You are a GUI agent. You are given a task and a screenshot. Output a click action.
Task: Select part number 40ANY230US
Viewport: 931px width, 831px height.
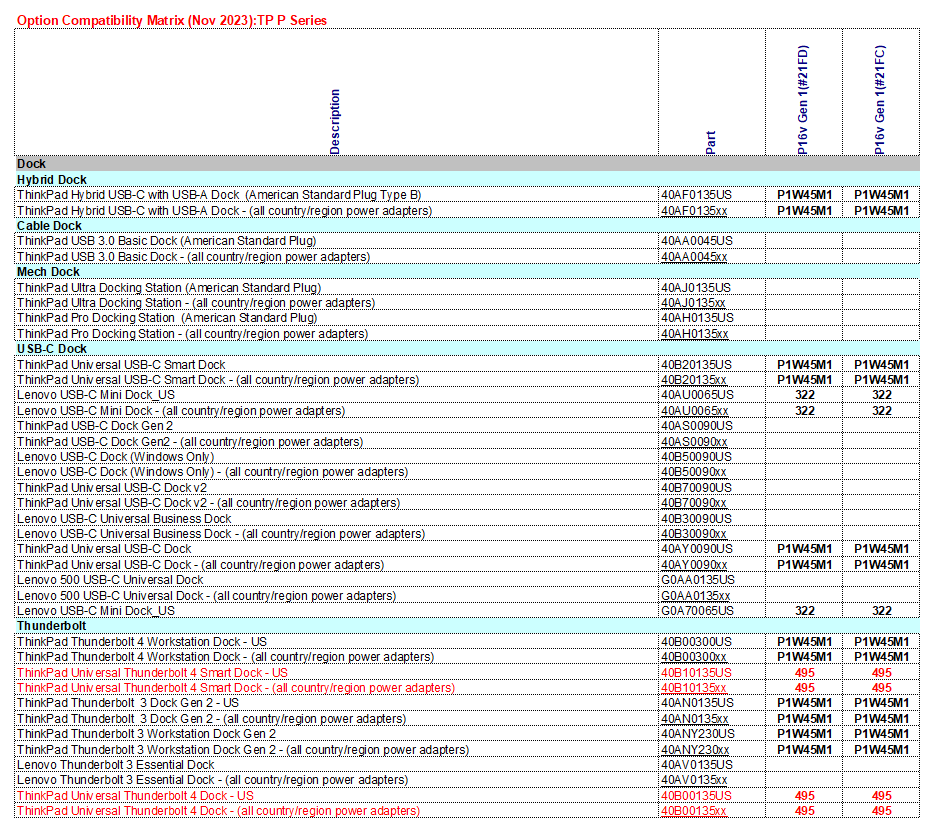coord(698,734)
